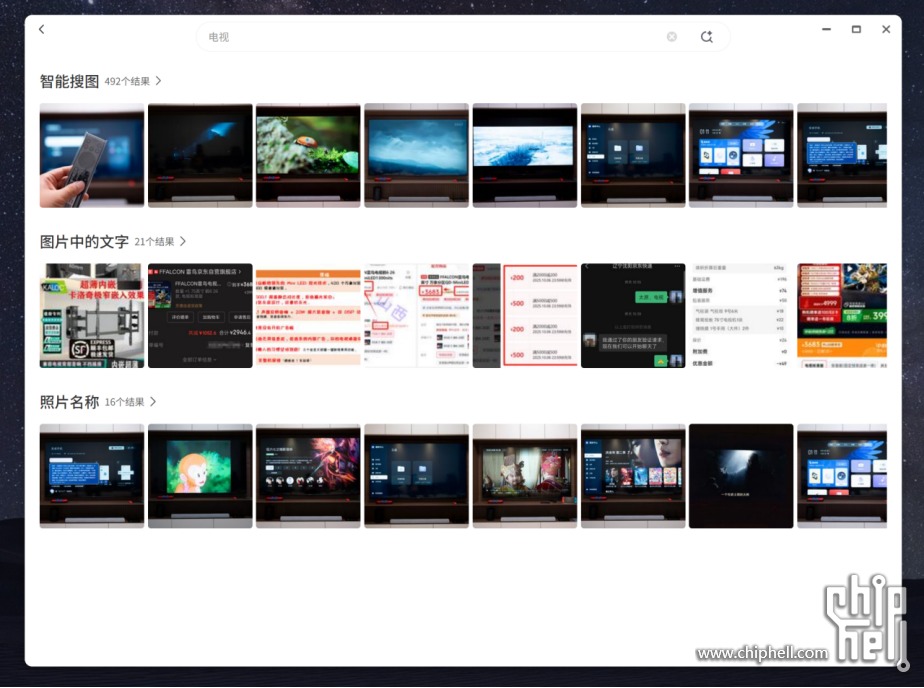Screen dimensions: 924x688
Task: Clear the search text with the X icon
Action: [x=672, y=37]
